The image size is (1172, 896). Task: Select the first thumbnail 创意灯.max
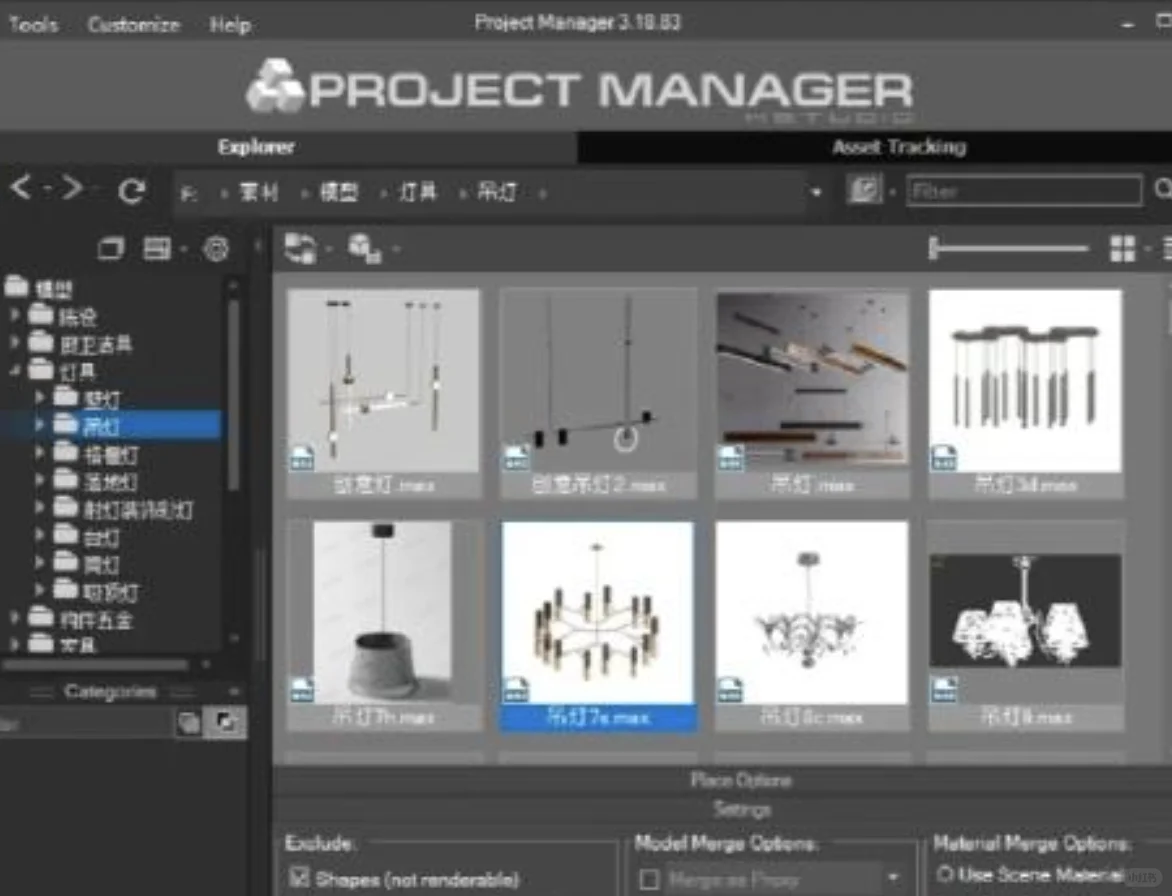tap(383, 393)
